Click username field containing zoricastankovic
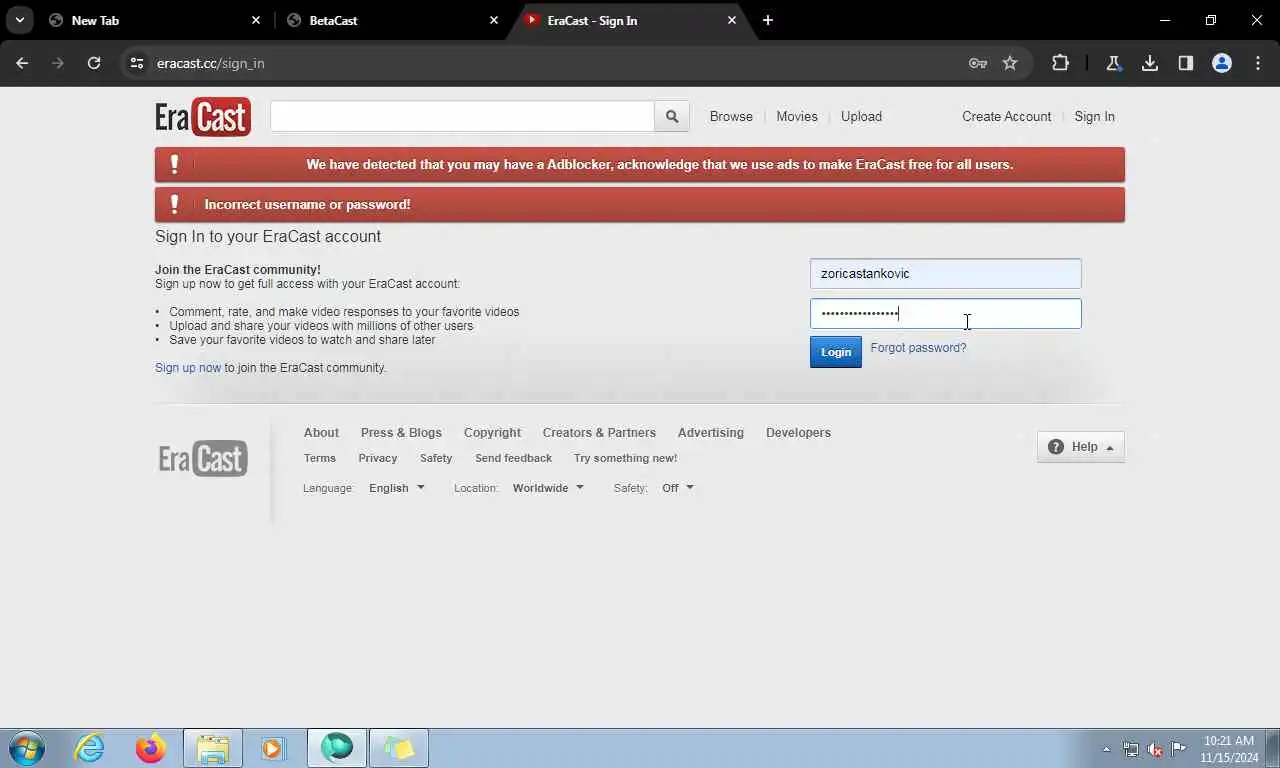Image resolution: width=1280 pixels, height=768 pixels. tap(945, 273)
